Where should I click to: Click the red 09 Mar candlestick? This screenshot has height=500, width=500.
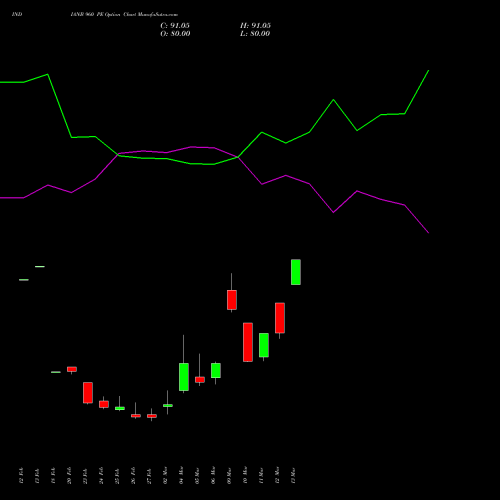[x=232, y=300]
